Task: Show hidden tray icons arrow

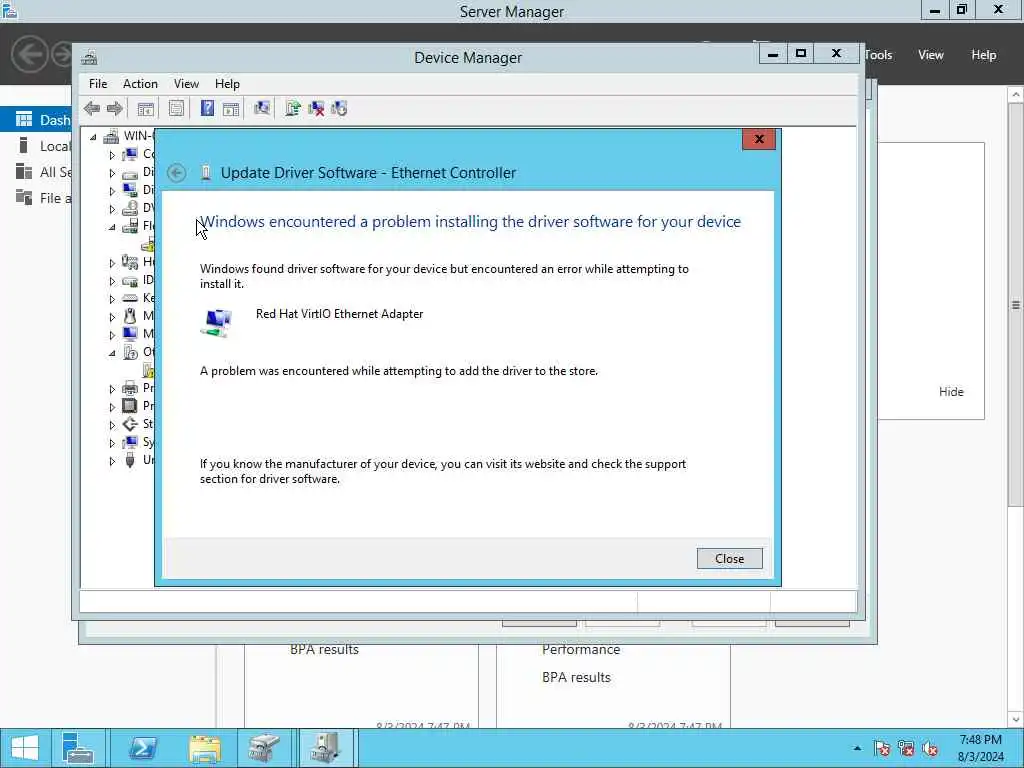Action: (x=857, y=748)
